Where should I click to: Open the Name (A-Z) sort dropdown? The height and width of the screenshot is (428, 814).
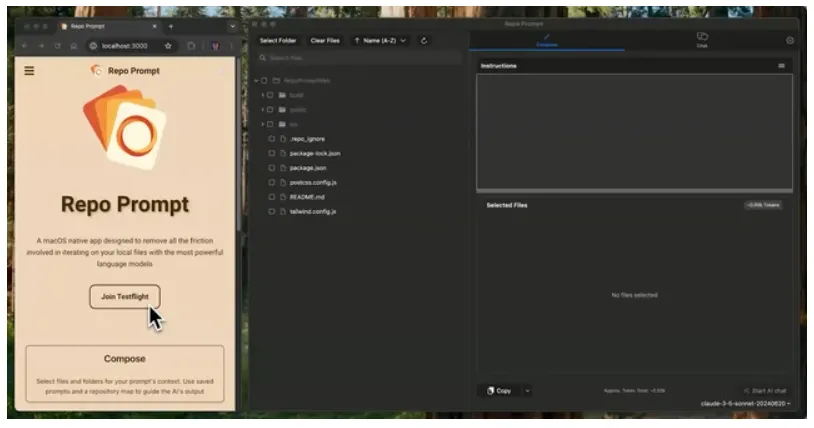click(x=380, y=41)
